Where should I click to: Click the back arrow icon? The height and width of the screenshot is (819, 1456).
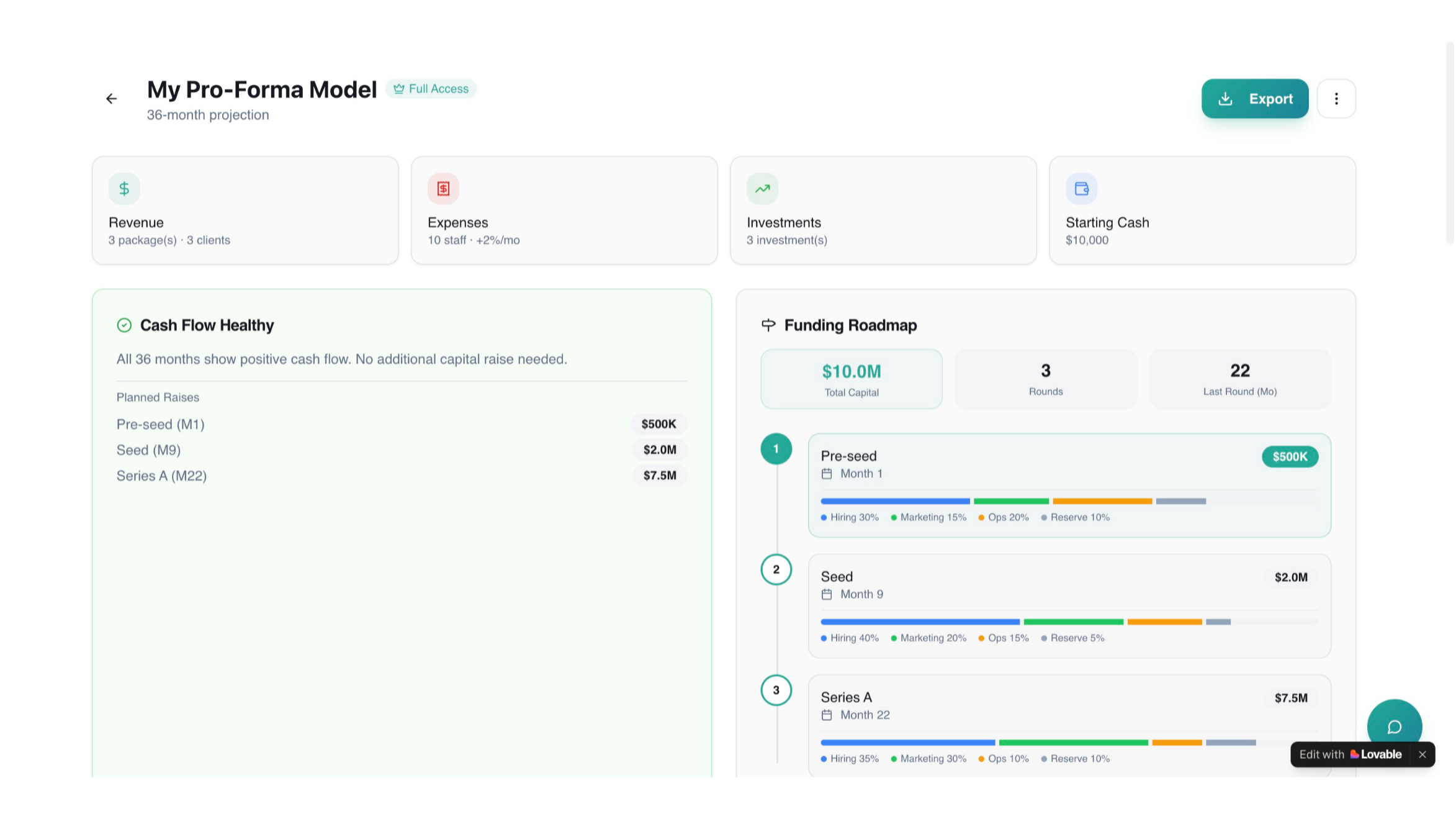111,98
